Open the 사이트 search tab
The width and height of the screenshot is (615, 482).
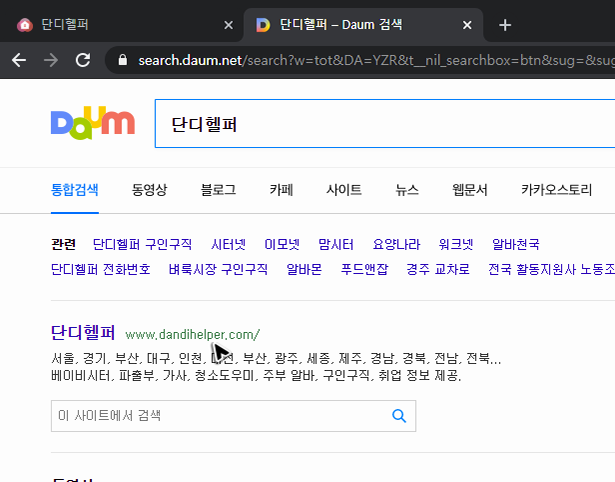click(x=344, y=190)
